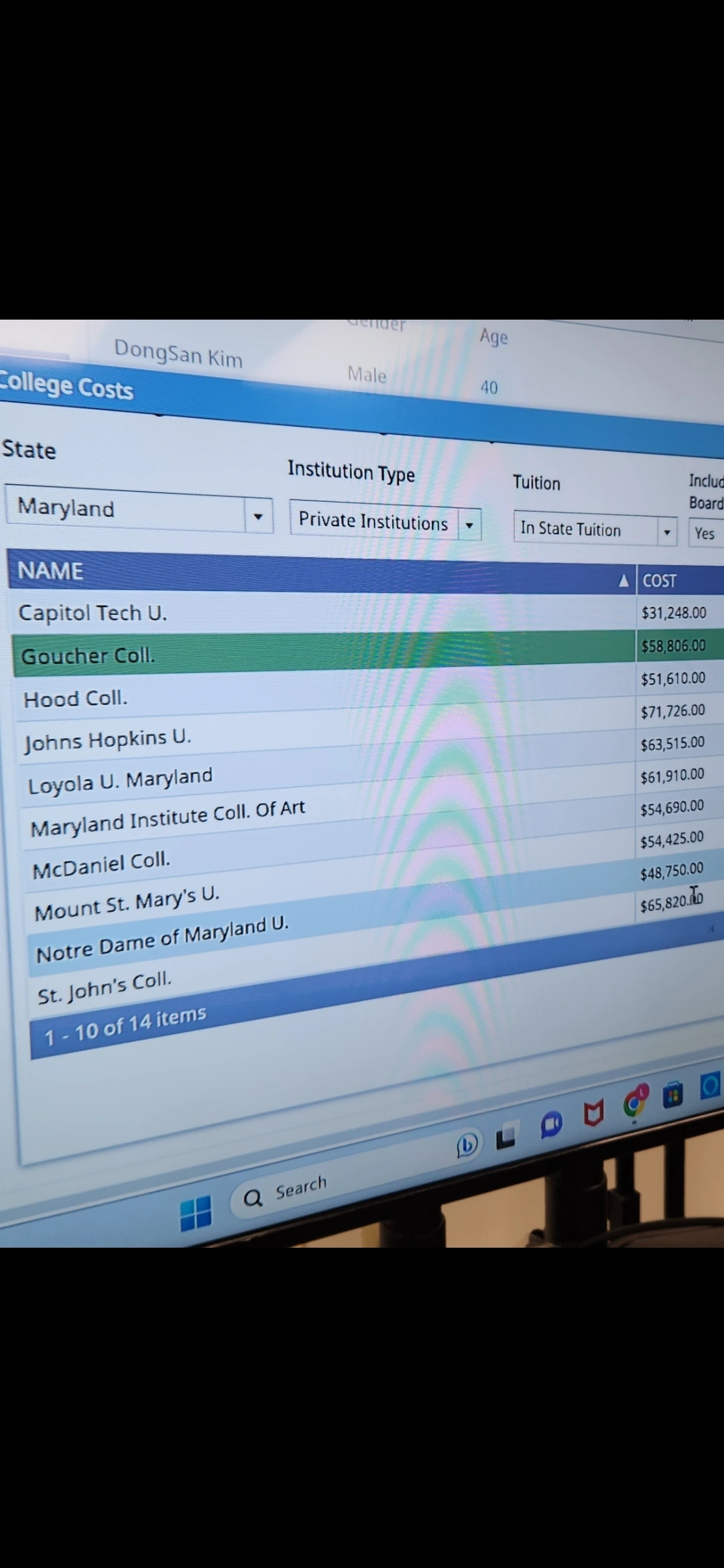Click the Age value 40

pos(489,387)
